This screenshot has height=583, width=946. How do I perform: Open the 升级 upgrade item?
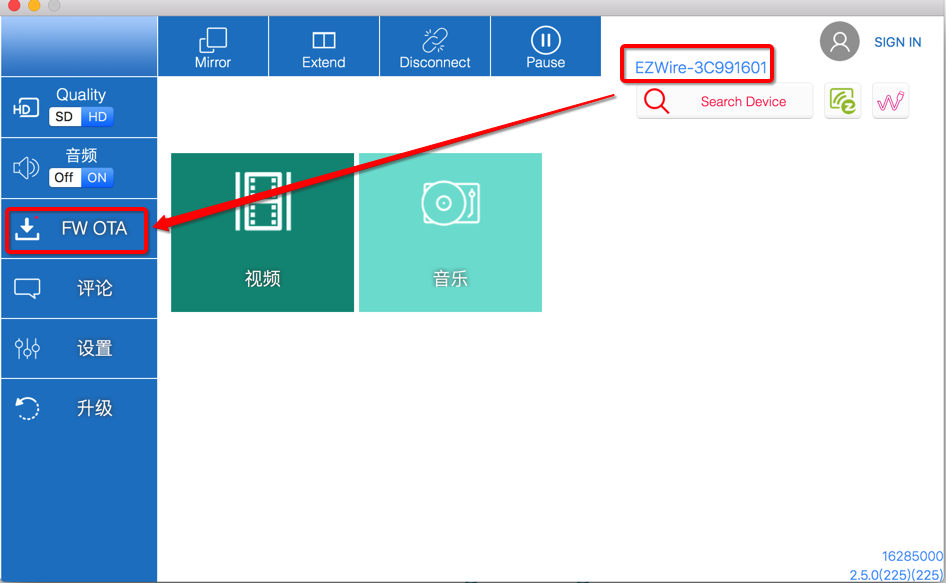78,409
